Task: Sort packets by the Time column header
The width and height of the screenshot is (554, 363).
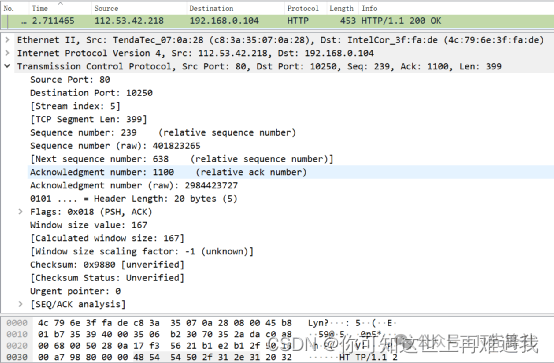Action: tap(40, 8)
